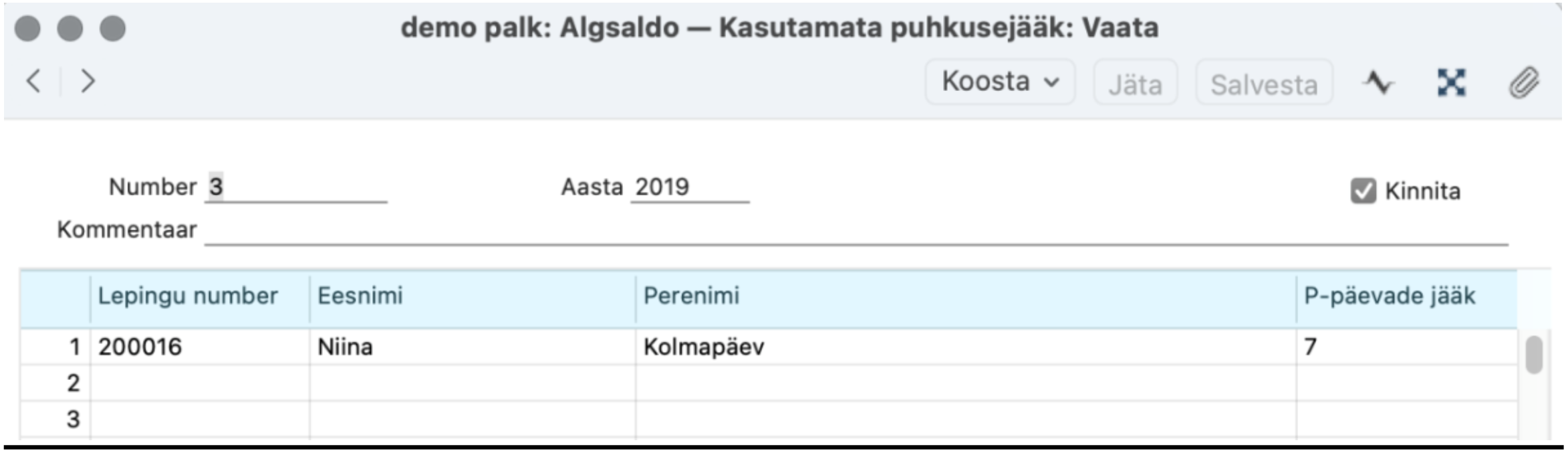Viewport: 1568px width, 463px height.
Task: Click the table vertical scrollbar handle
Action: [1534, 355]
